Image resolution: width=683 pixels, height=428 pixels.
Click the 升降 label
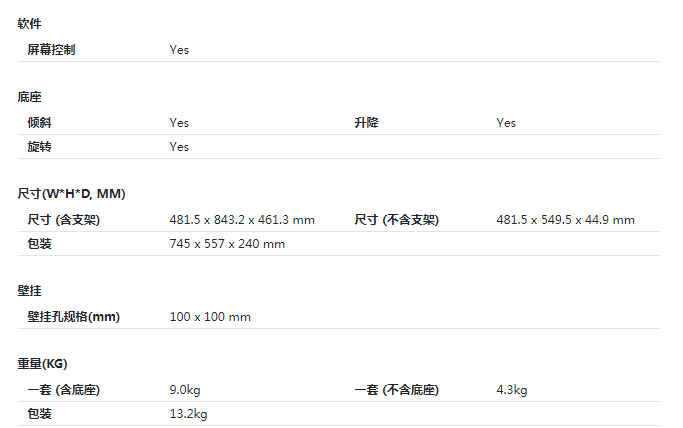pyautogui.click(x=366, y=122)
